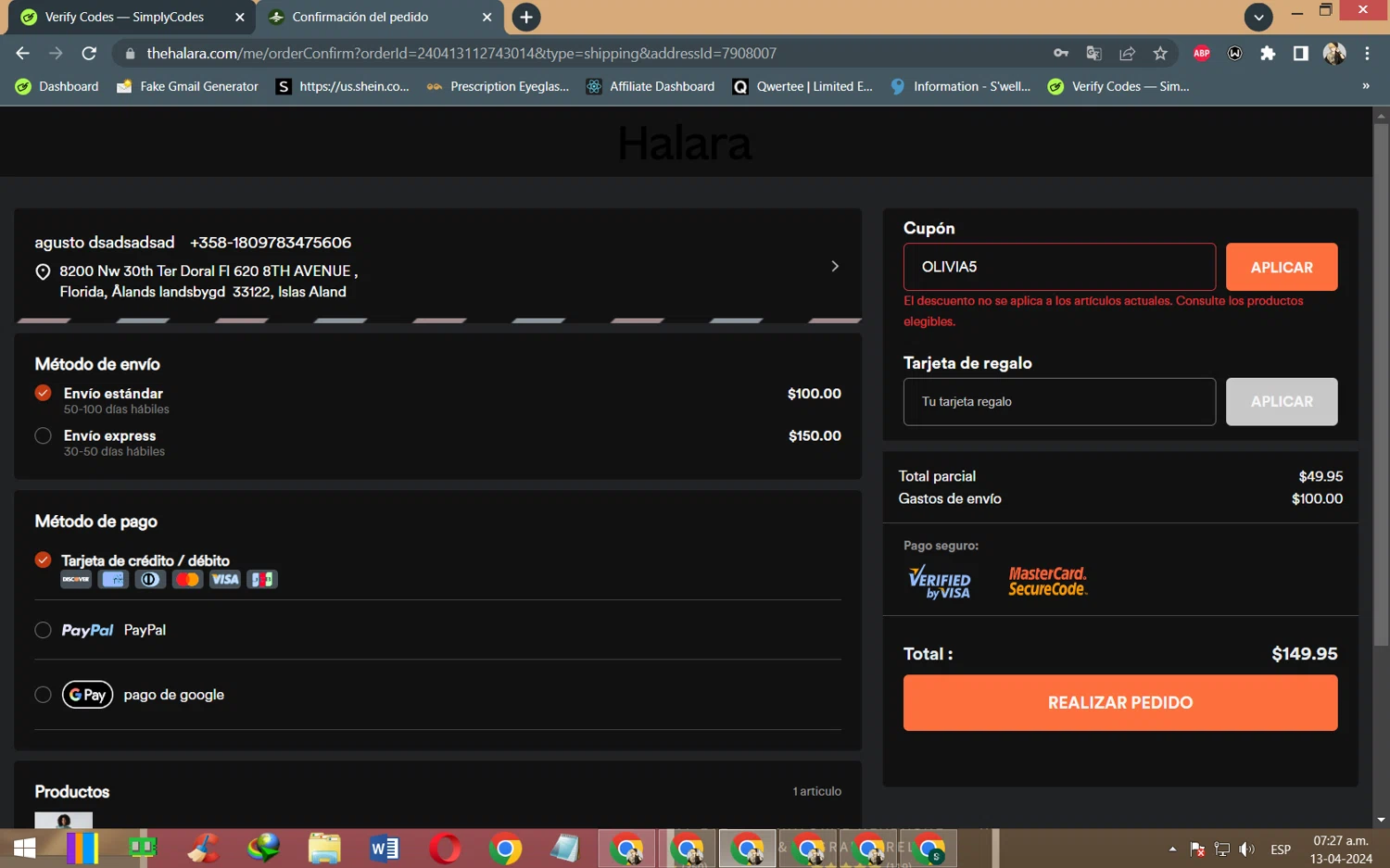
Task: Choose PayPal as payment method
Action: click(x=43, y=630)
